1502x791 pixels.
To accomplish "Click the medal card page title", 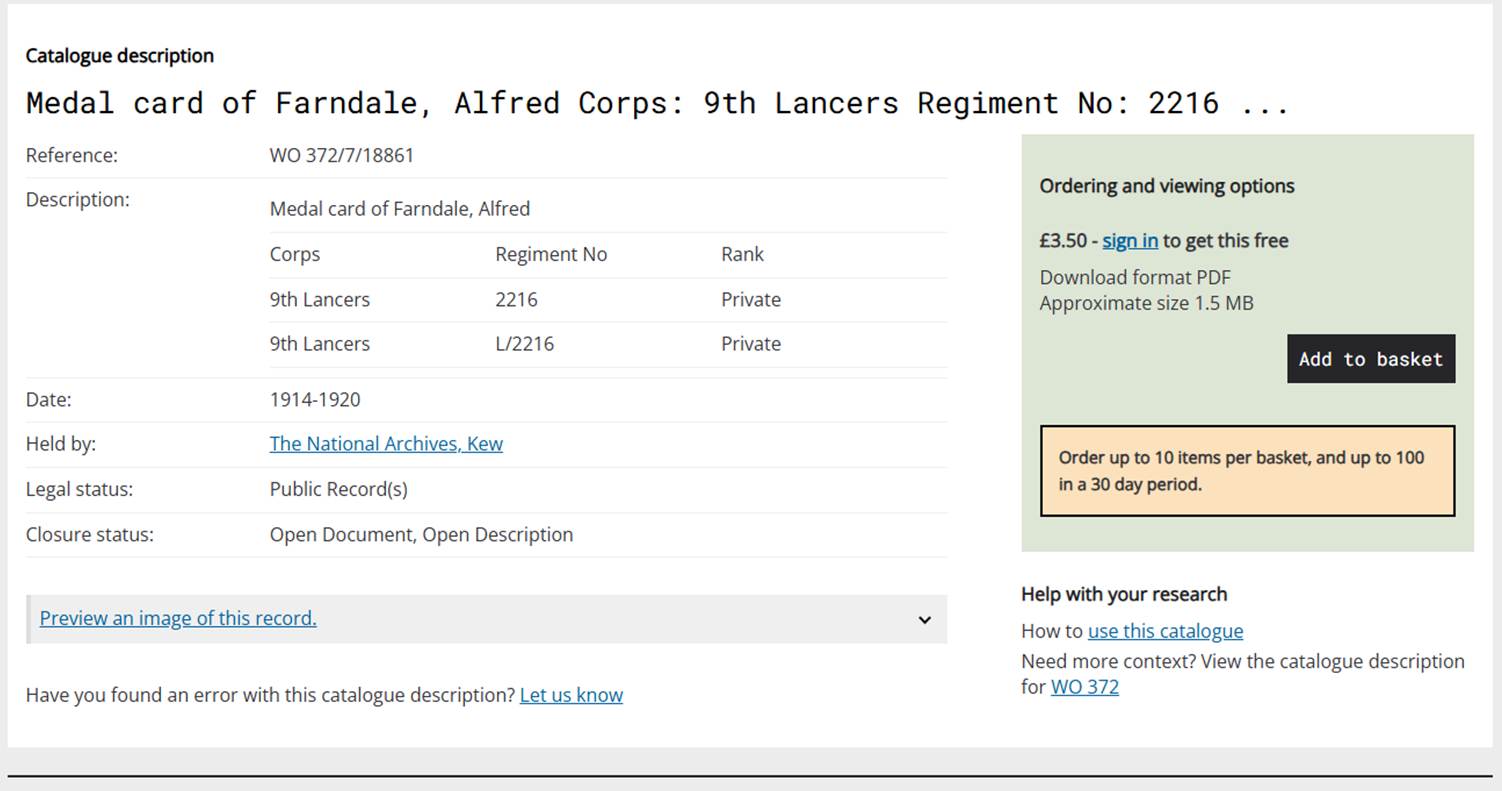I will [x=658, y=103].
